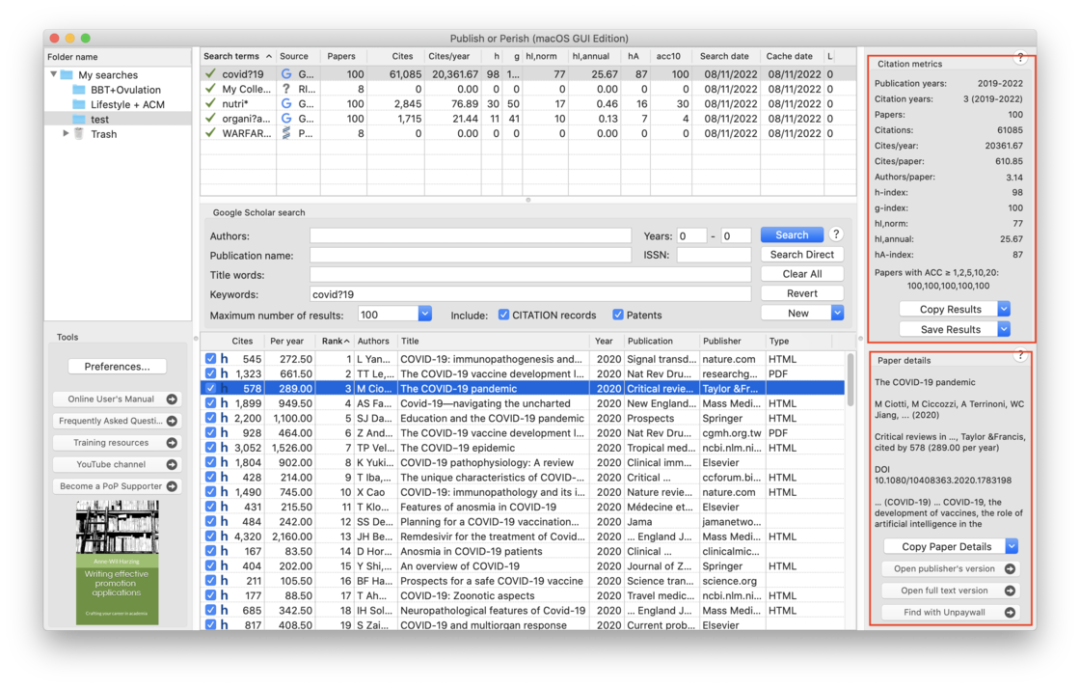
Task: Uncheck the paper ranked 2 by TT Le
Action: click(210, 373)
